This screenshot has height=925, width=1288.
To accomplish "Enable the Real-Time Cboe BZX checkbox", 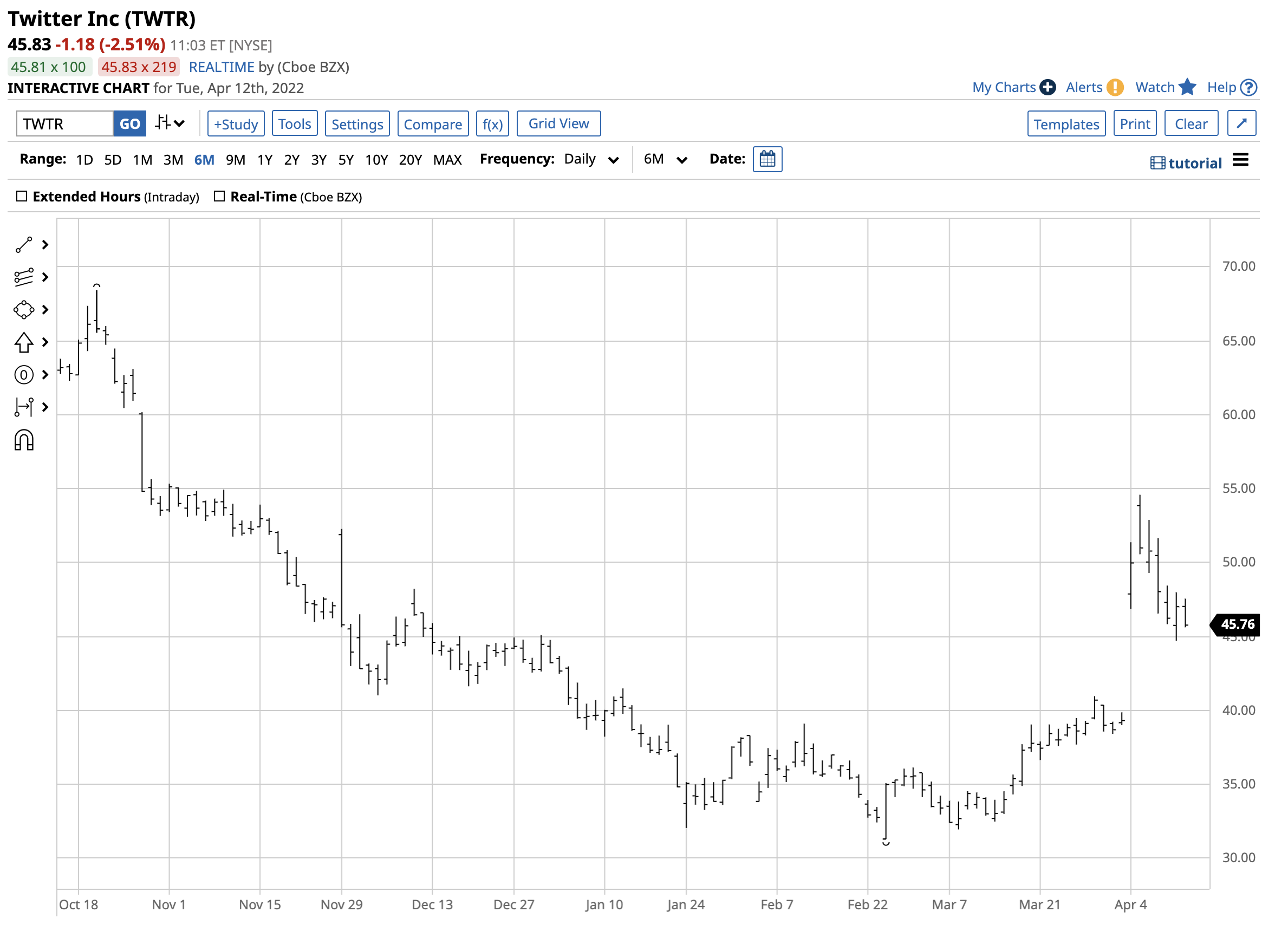I will [219, 197].
